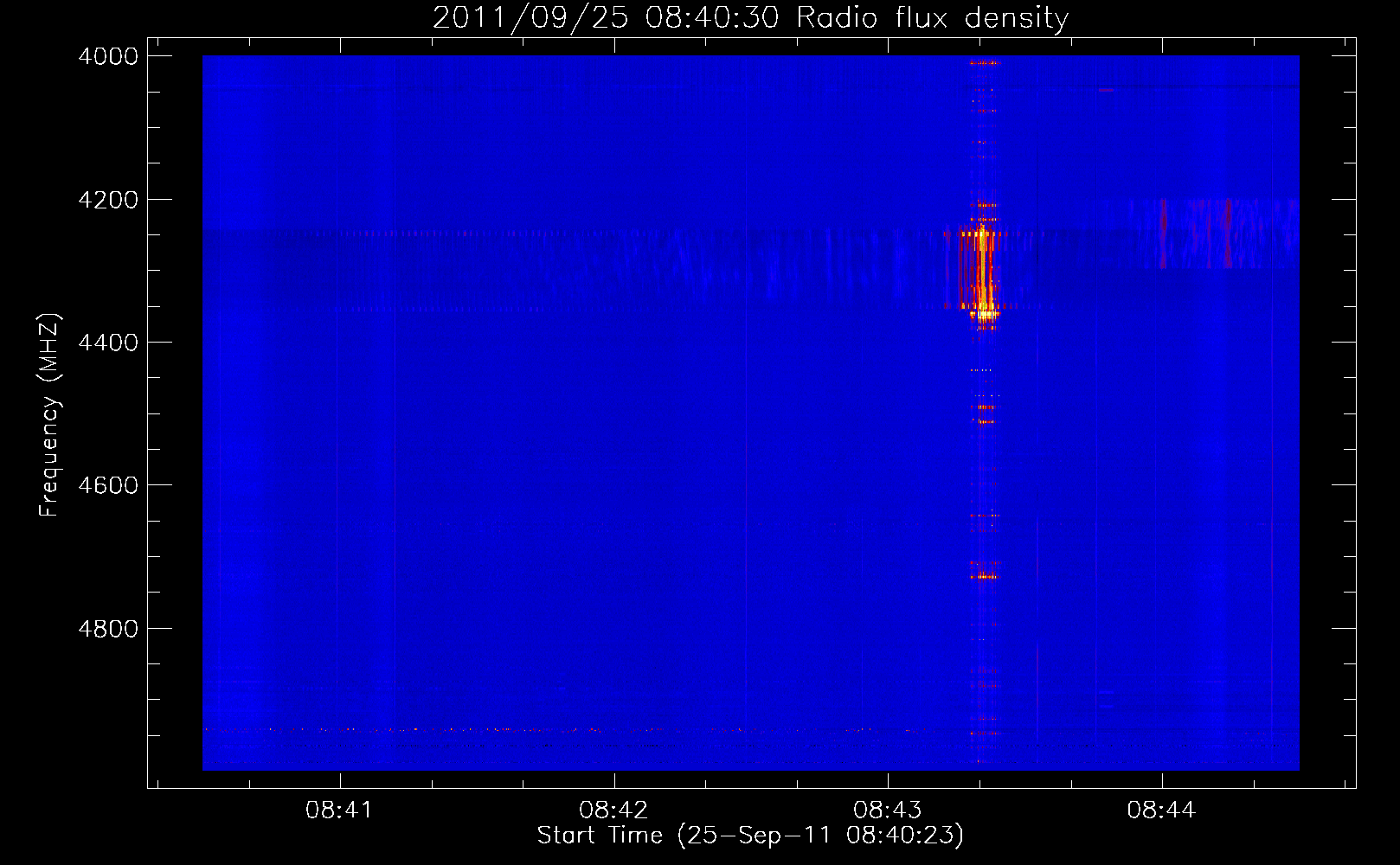Image resolution: width=1400 pixels, height=865 pixels.
Task: Click the 08:41 time tick label
Action: click(339, 810)
